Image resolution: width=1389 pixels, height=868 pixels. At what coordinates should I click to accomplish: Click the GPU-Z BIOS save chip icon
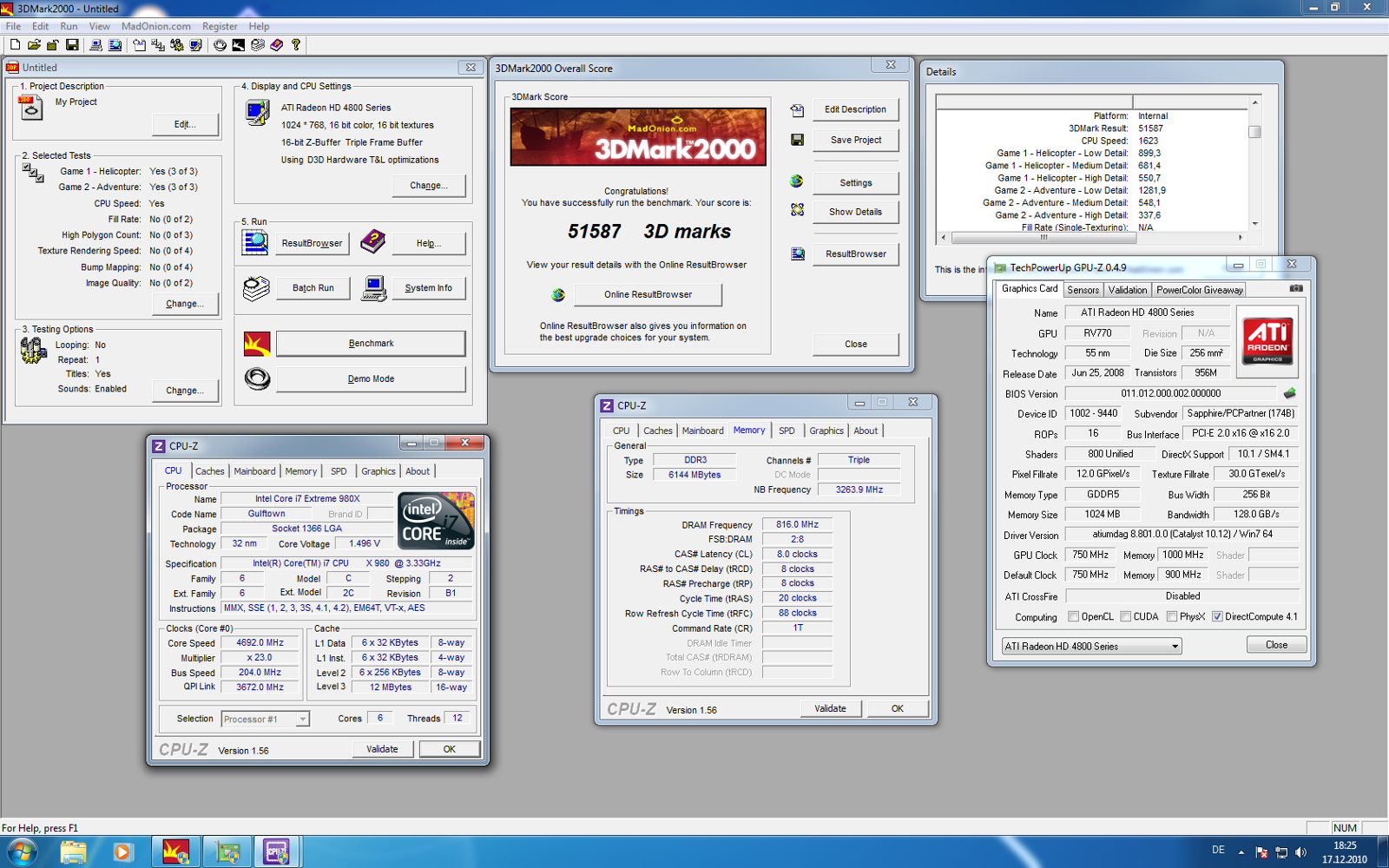pyautogui.click(x=1289, y=393)
